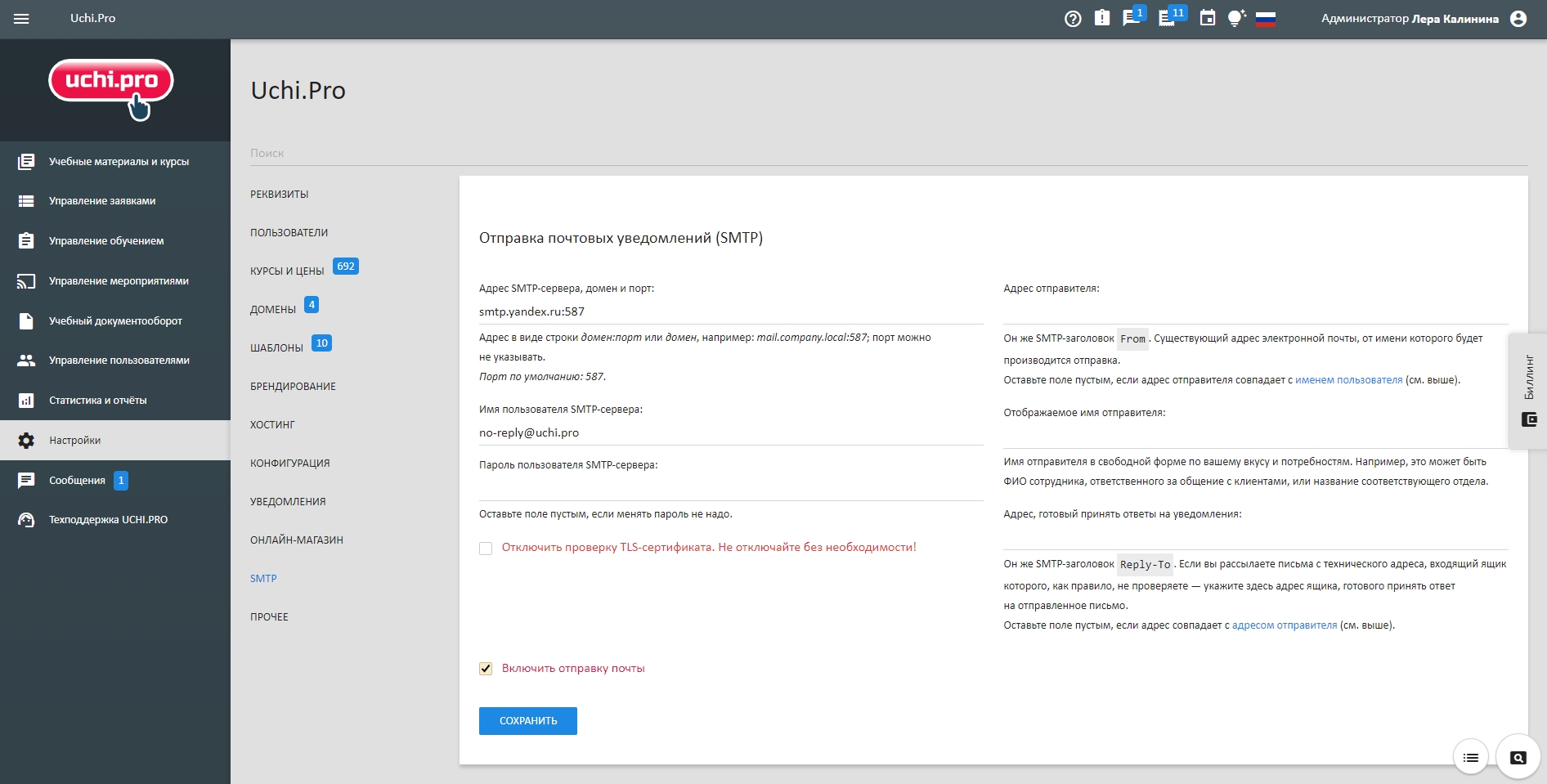Click the badge 1 next to Сообщения

coord(121,481)
